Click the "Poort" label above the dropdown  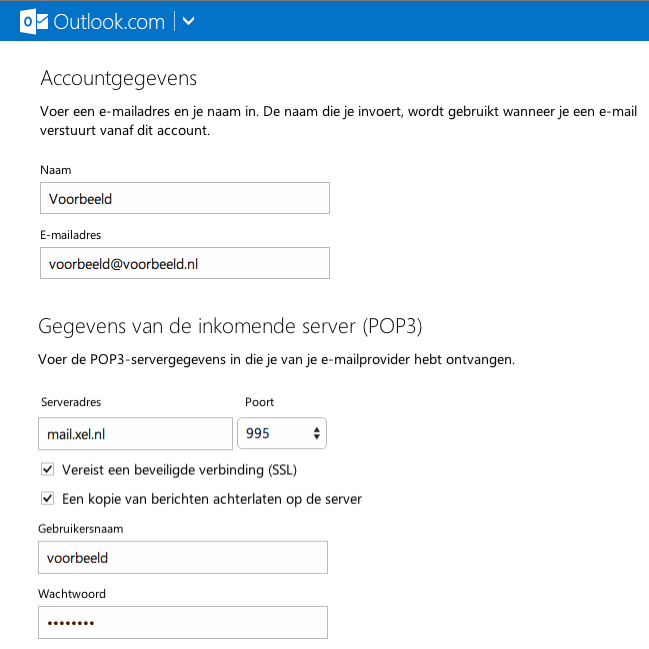click(260, 402)
